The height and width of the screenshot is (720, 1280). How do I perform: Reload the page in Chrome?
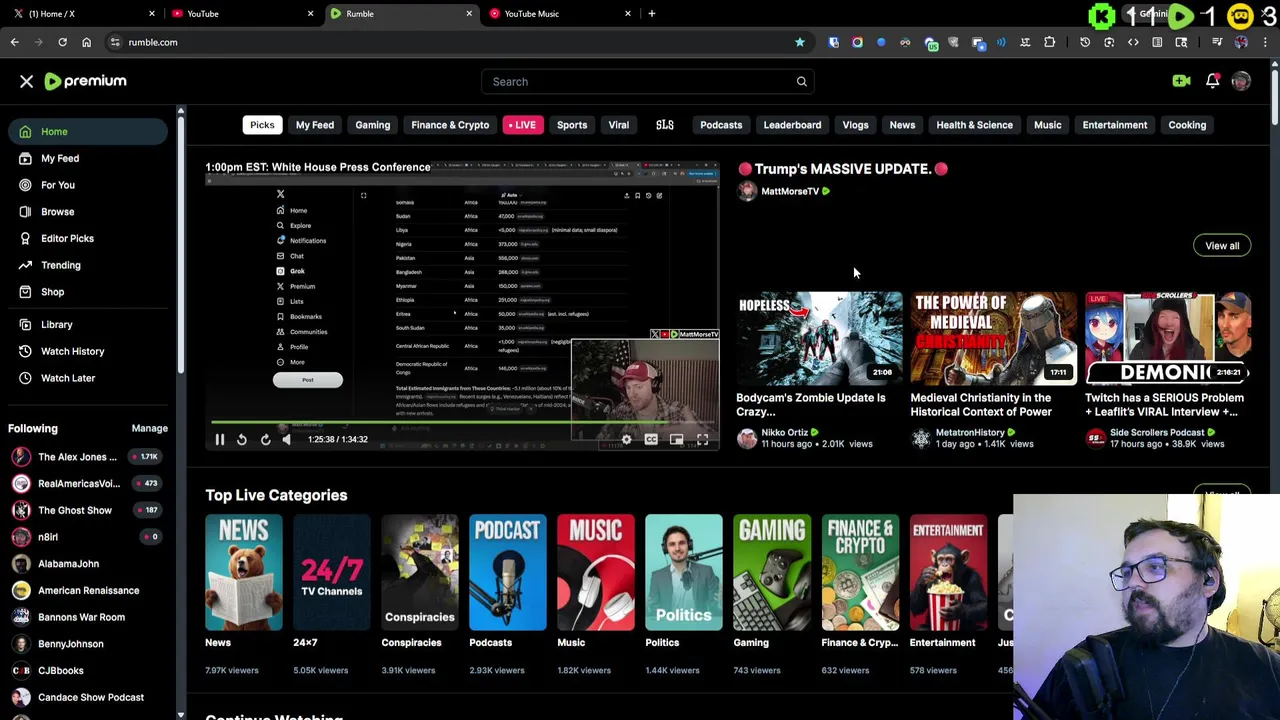pos(62,42)
